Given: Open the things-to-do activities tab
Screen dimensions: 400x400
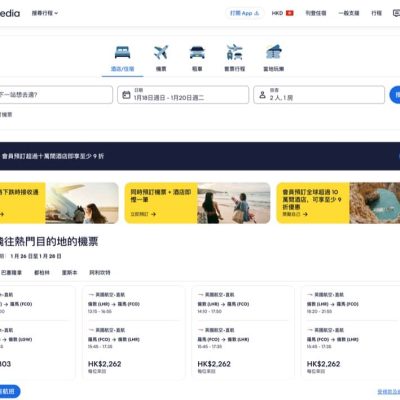Looking at the screenshot, I should pyautogui.click(x=273, y=59).
